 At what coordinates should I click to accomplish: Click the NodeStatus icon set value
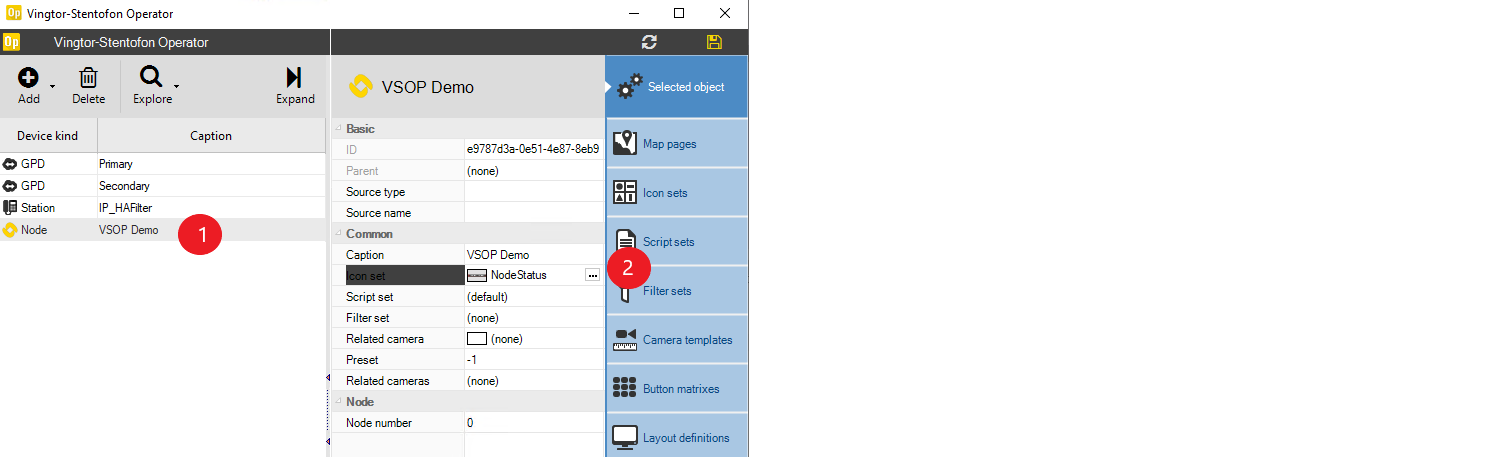[x=519, y=275]
